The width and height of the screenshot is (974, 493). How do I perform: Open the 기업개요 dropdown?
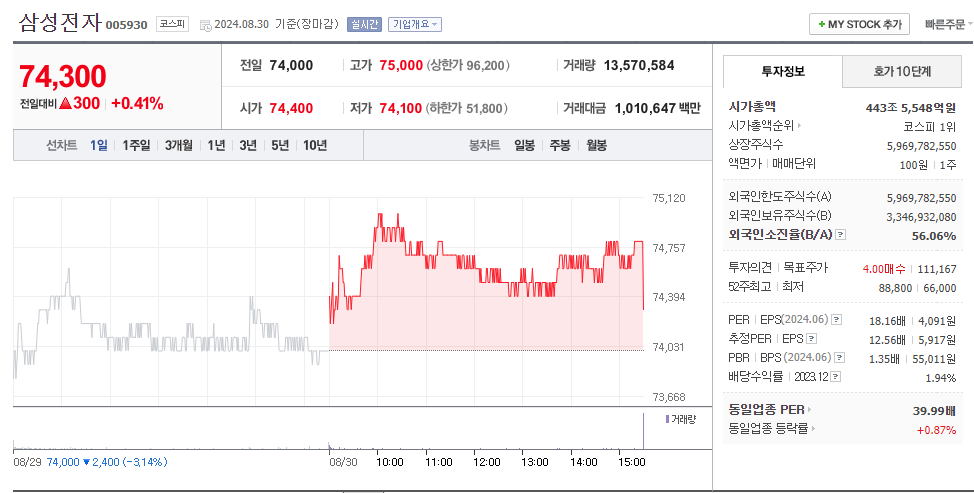pyautogui.click(x=415, y=24)
